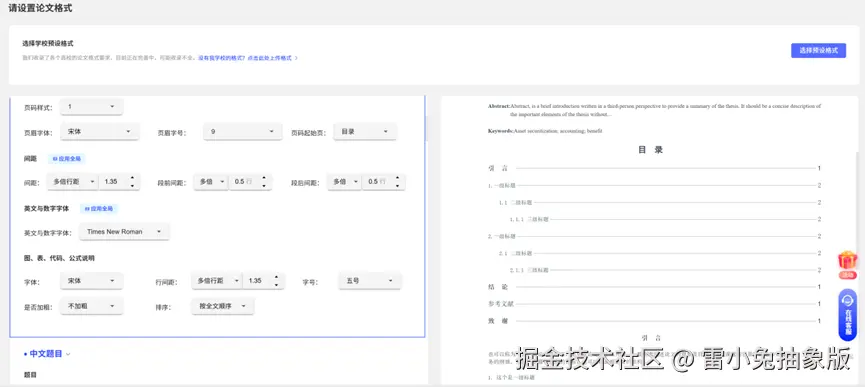Open the 字体 dropdown under 图、表、代码、公式说明

click(91, 281)
